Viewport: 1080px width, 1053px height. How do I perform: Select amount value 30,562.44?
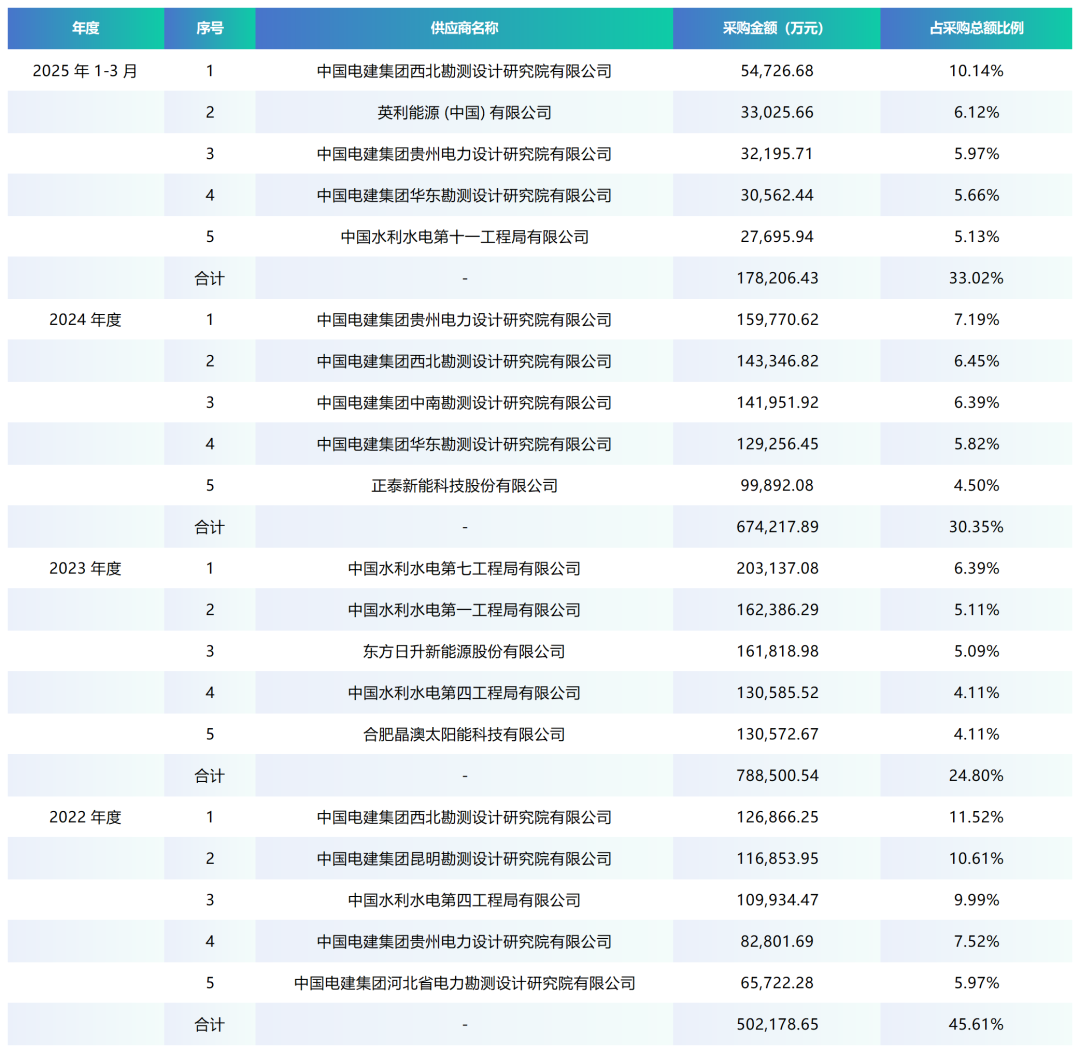(777, 196)
